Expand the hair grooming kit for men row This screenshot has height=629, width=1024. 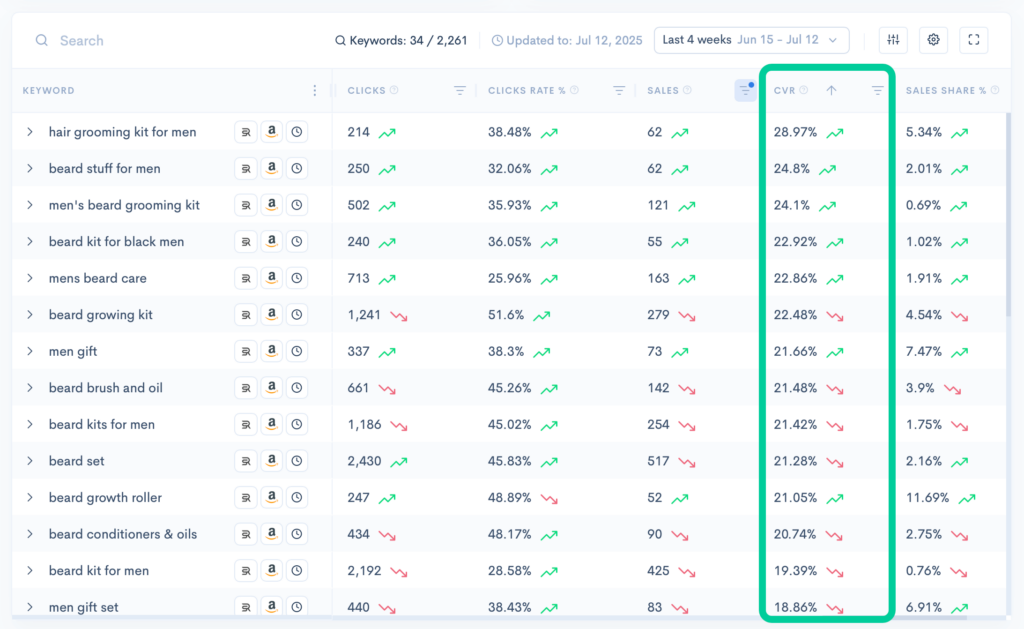coord(30,132)
